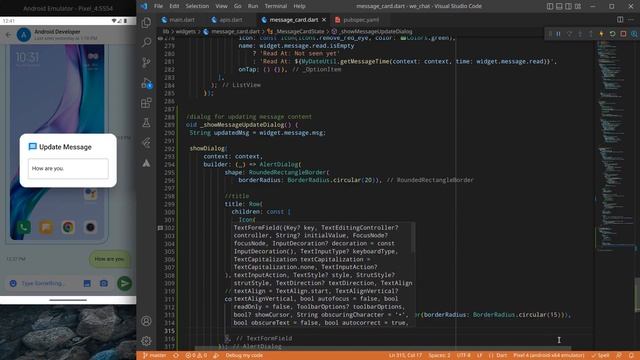Open the File menu
640x360 pixels.
point(158,6)
